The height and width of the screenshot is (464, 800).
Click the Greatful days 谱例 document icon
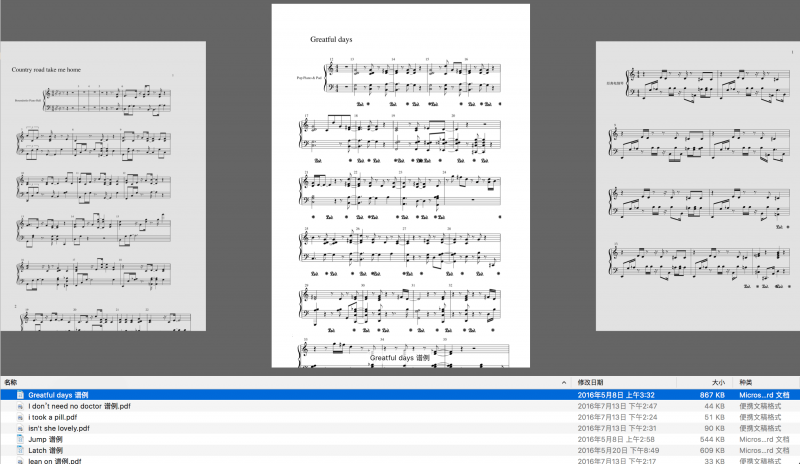tap(20, 395)
